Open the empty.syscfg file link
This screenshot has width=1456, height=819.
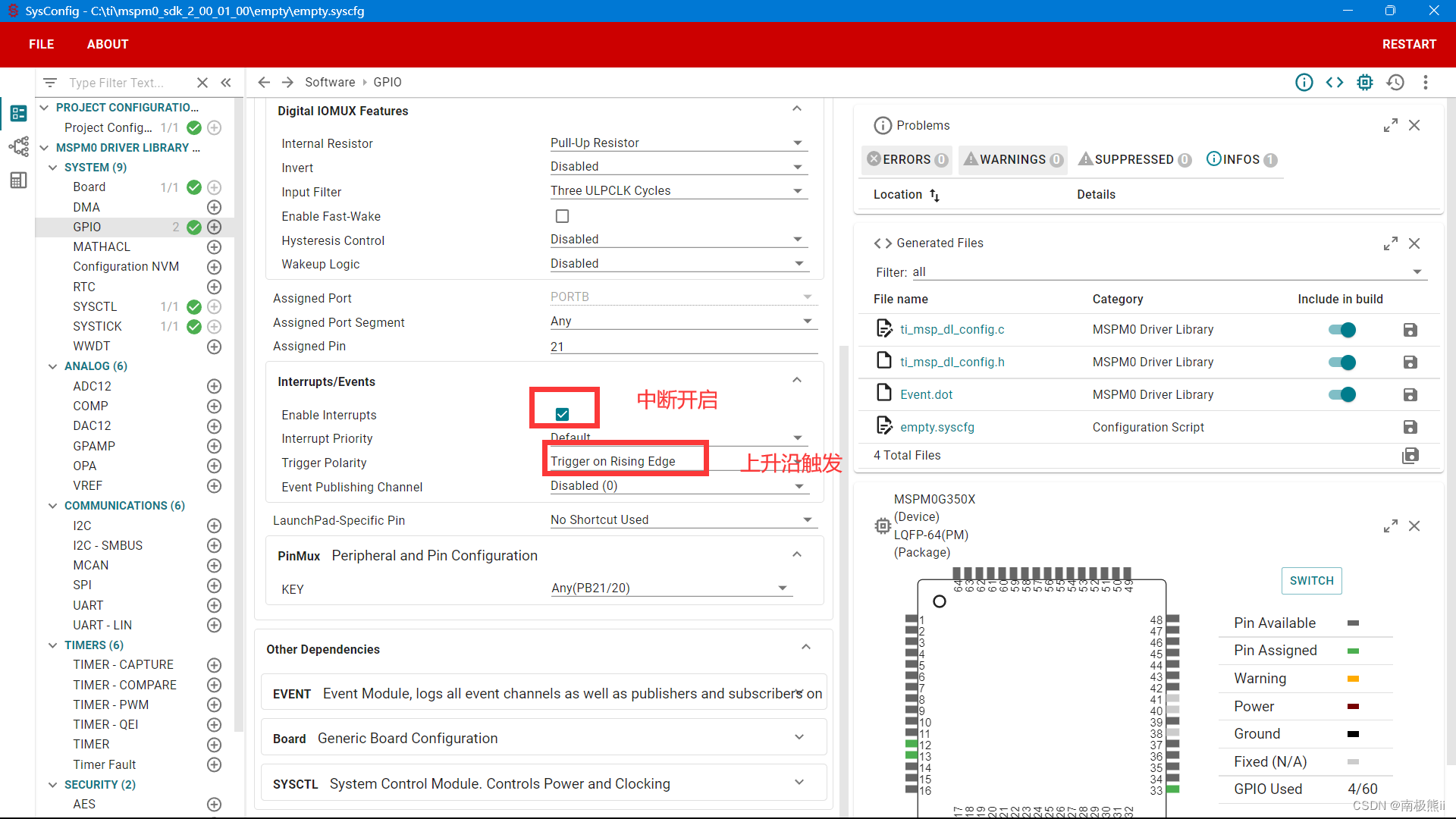click(x=937, y=427)
